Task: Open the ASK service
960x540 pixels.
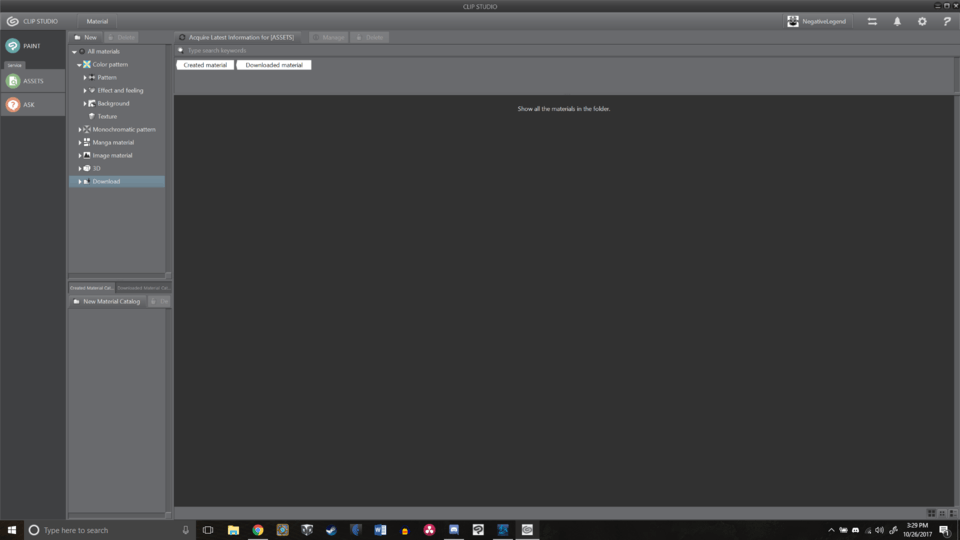Action: 32,105
